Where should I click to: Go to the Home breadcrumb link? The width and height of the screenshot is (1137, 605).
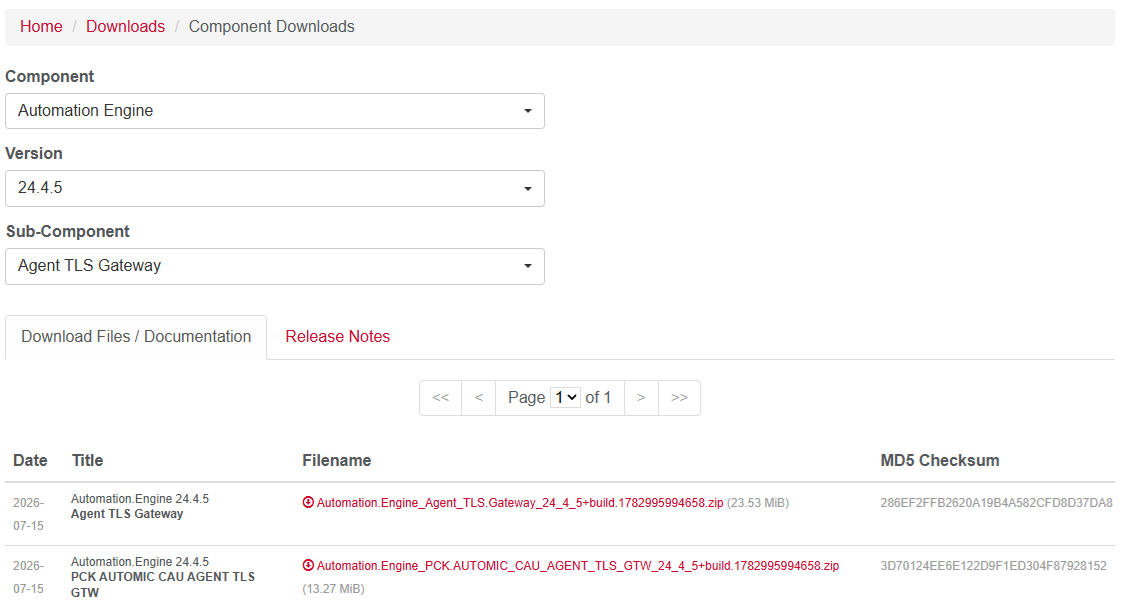(41, 26)
